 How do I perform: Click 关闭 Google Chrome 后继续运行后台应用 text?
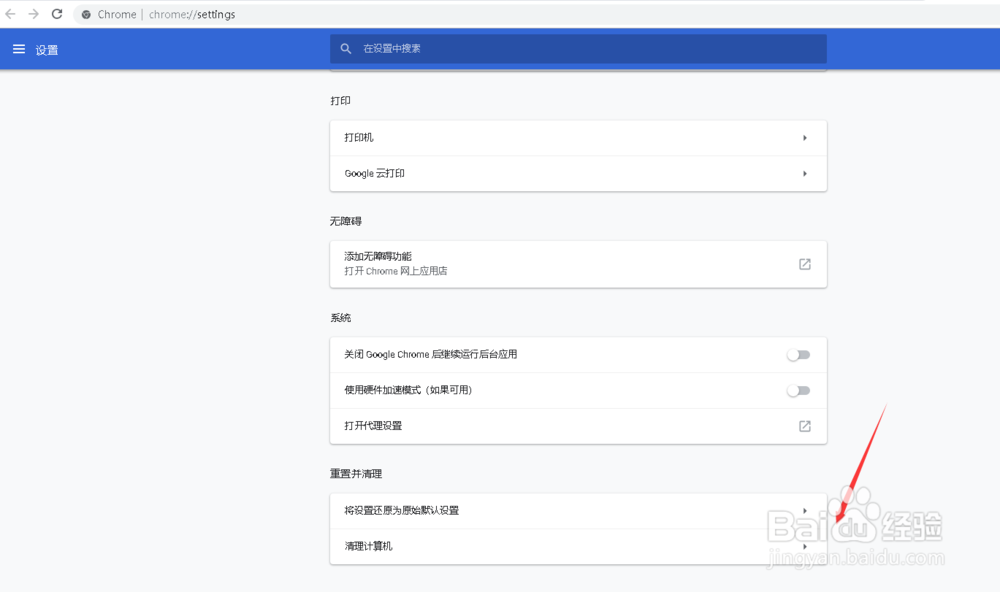[430, 354]
